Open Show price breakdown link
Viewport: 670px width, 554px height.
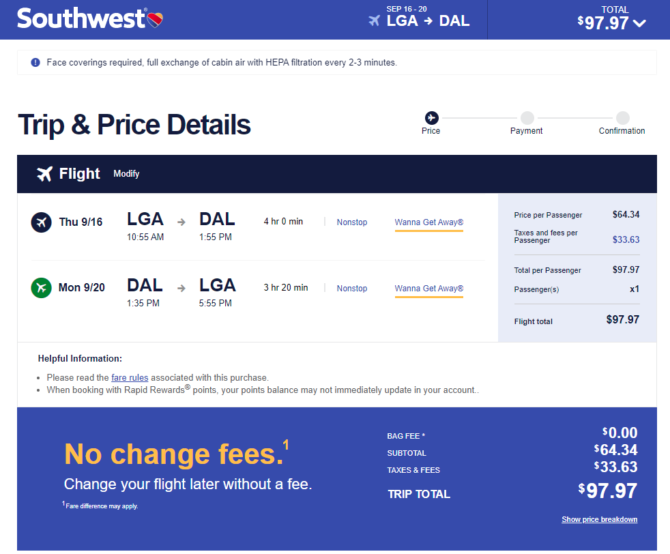point(599,519)
